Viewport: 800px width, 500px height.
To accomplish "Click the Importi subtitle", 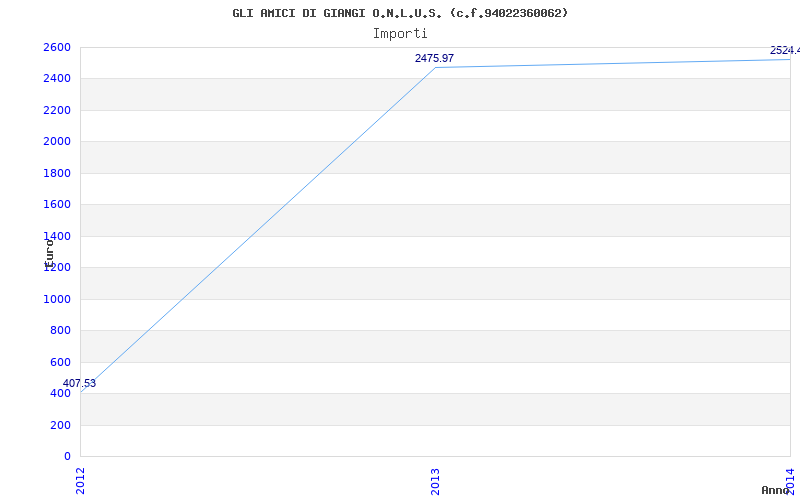I will click(x=400, y=34).
